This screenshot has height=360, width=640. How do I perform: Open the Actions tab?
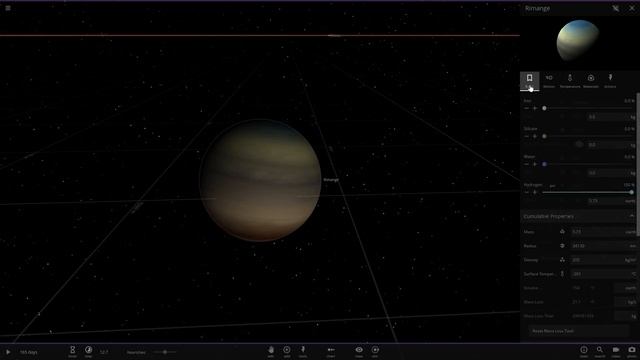click(x=610, y=80)
